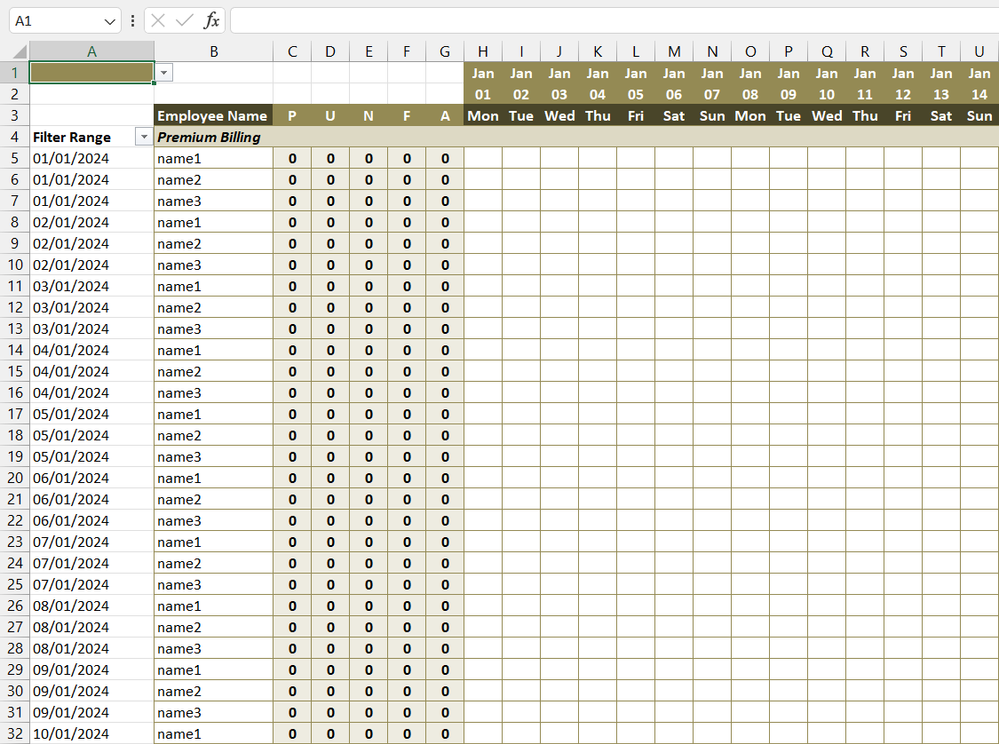Click the empty Jan 10 cell in row 16
999x744 pixels.
[826, 392]
